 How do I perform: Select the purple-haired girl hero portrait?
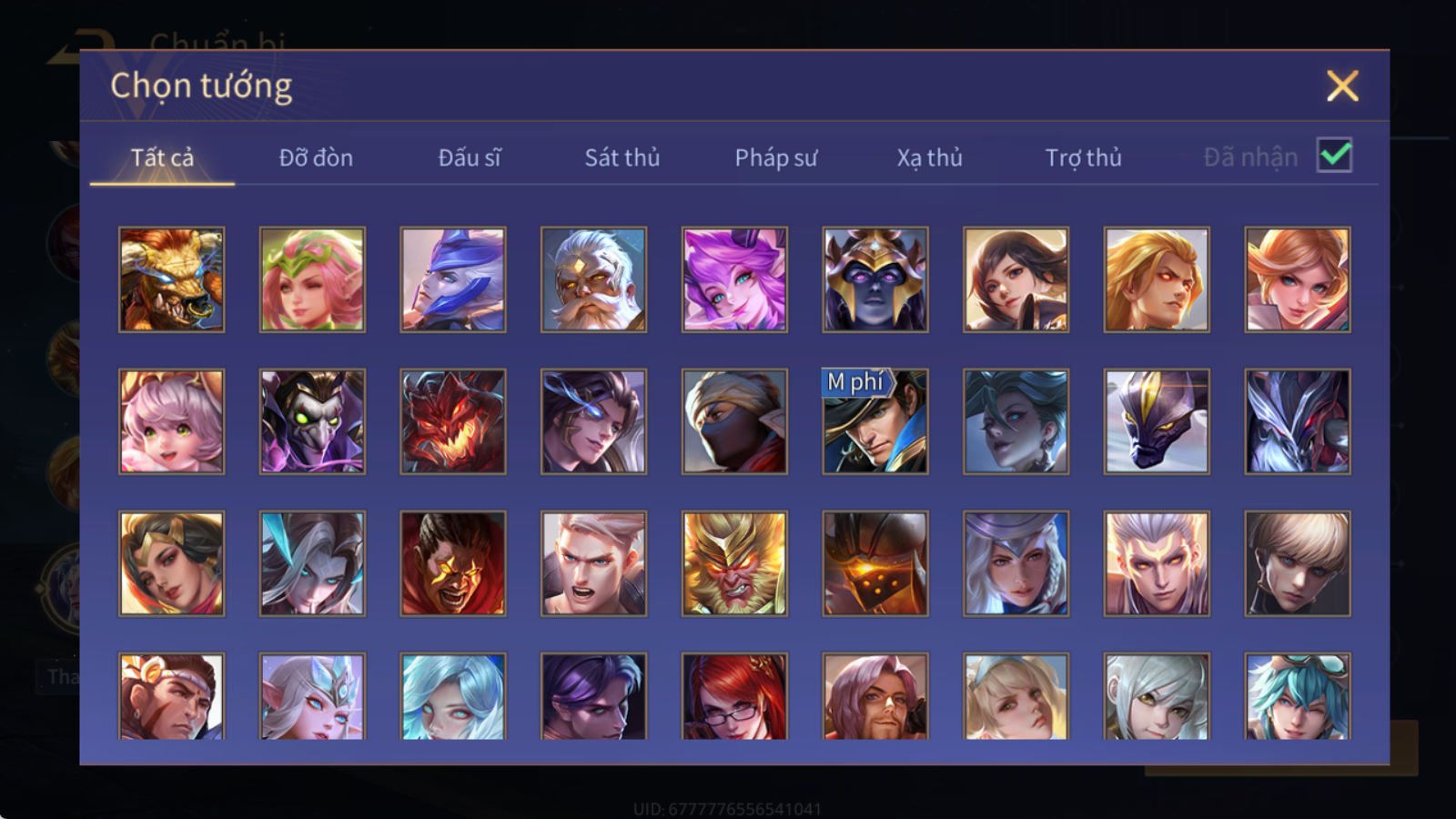(734, 279)
